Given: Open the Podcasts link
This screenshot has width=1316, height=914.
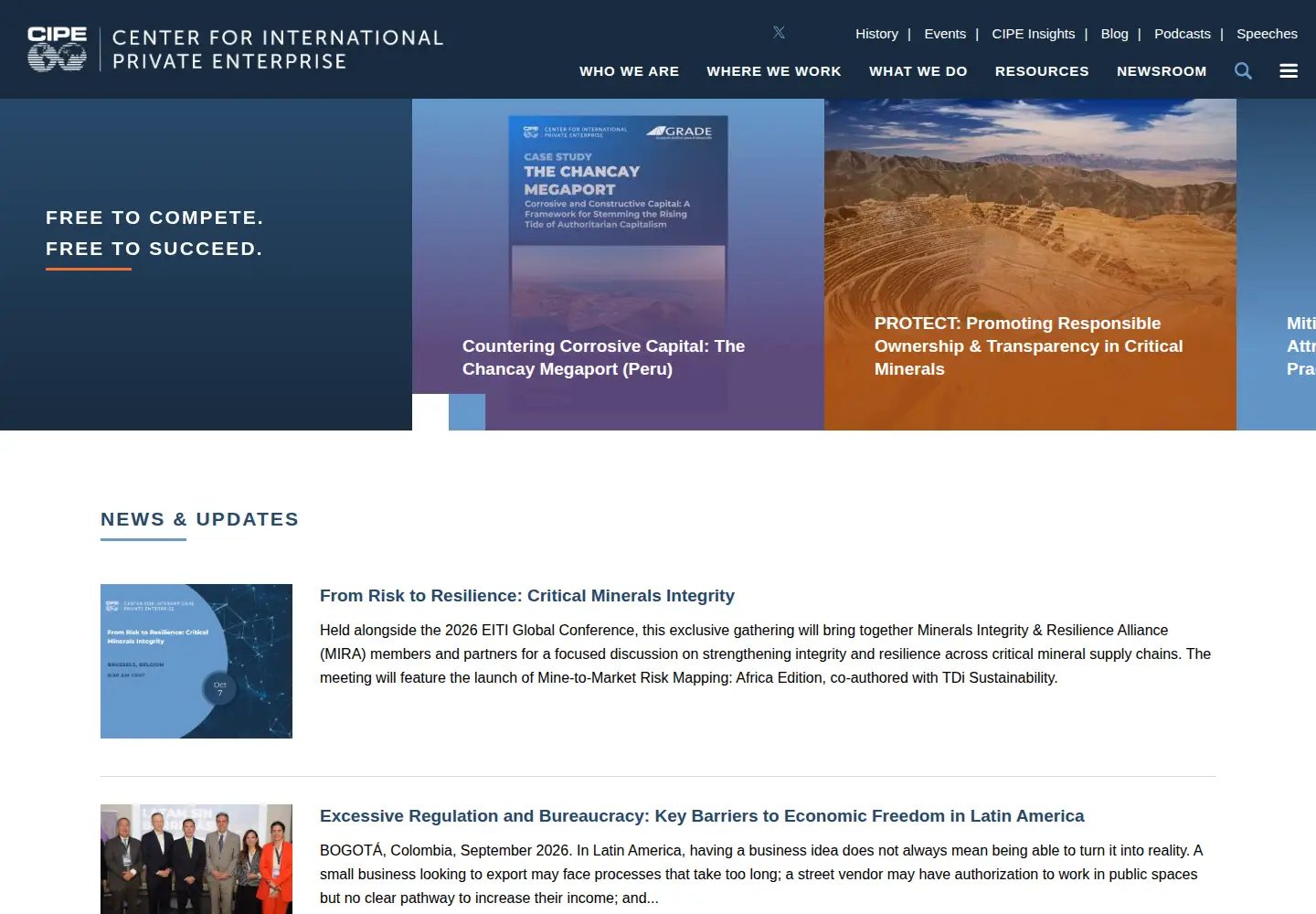Looking at the screenshot, I should [1183, 34].
